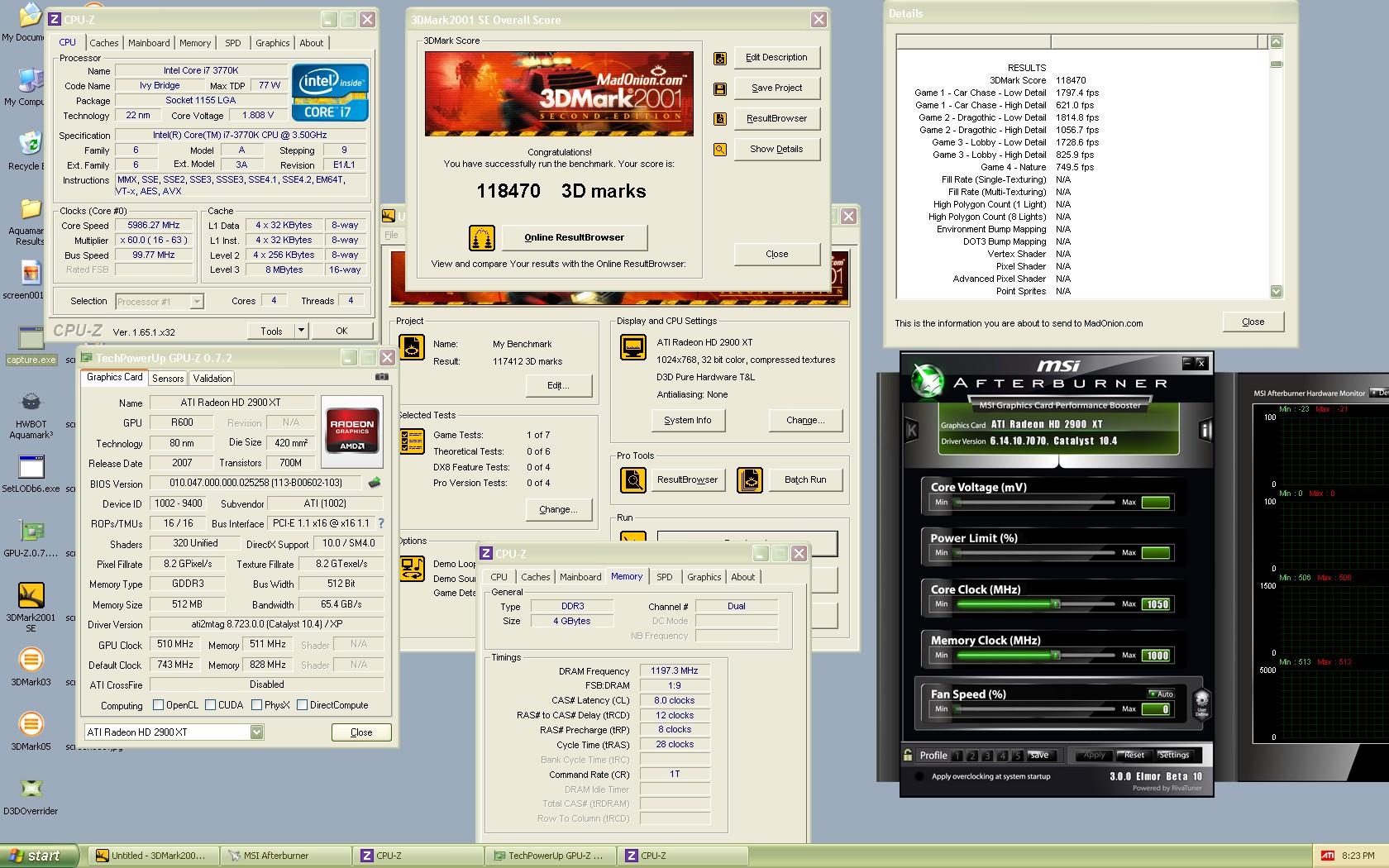Switch to SPD tab in the CPU-Z memory window
Screen dimensions: 1389x868
665,577
